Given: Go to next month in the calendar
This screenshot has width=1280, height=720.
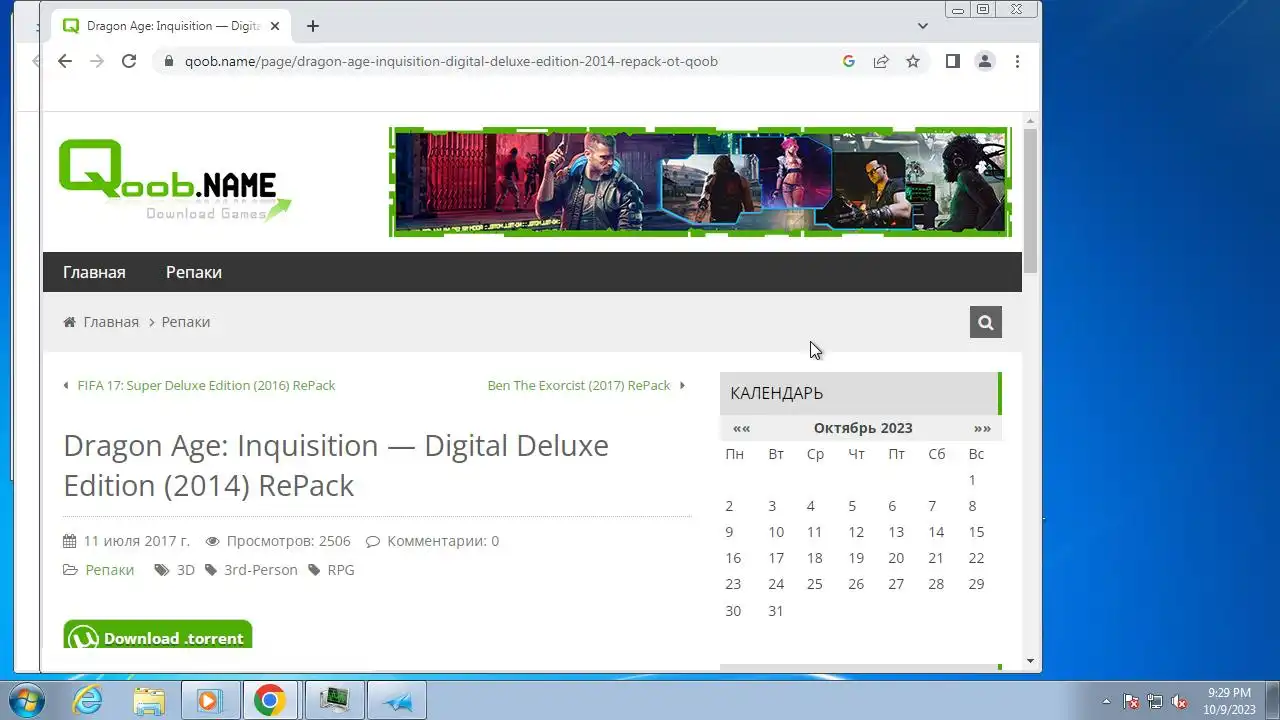Looking at the screenshot, I should (982, 428).
